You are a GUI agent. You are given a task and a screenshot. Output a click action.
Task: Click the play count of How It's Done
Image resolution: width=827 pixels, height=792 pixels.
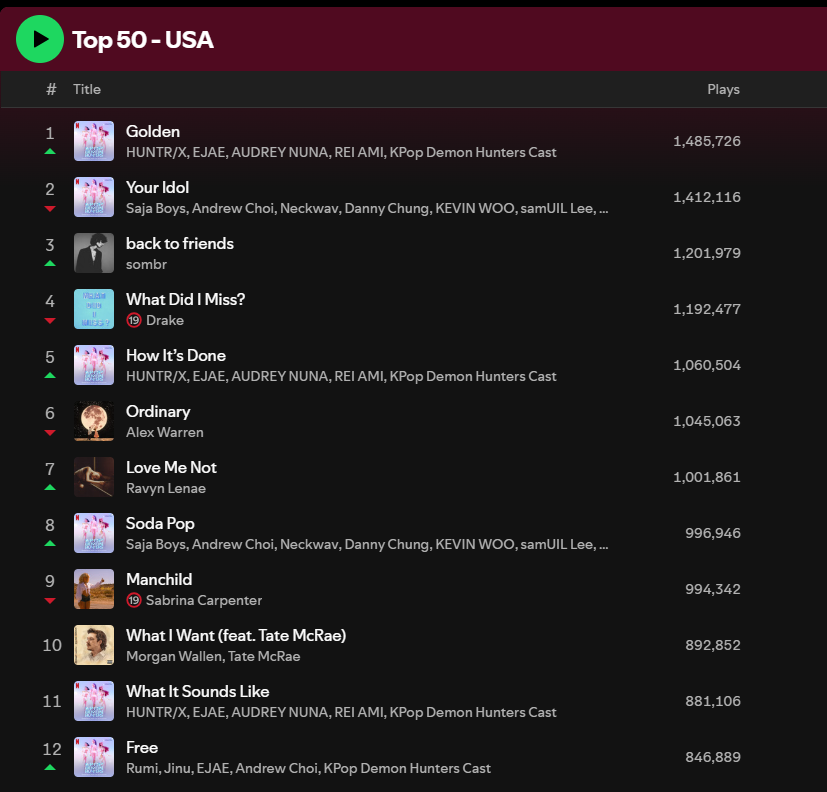click(707, 365)
